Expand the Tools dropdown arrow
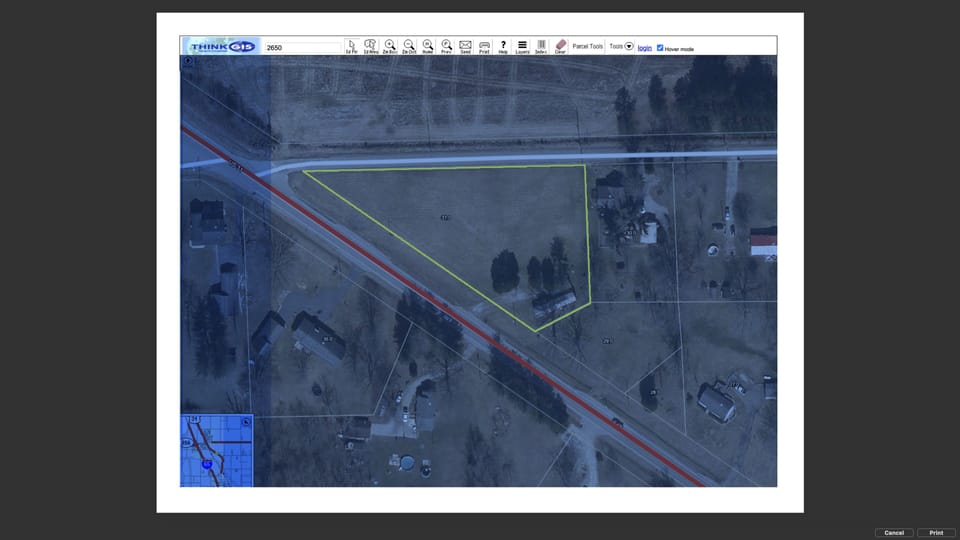Screen dimensions: 960x540 pyautogui.click(x=629, y=47)
